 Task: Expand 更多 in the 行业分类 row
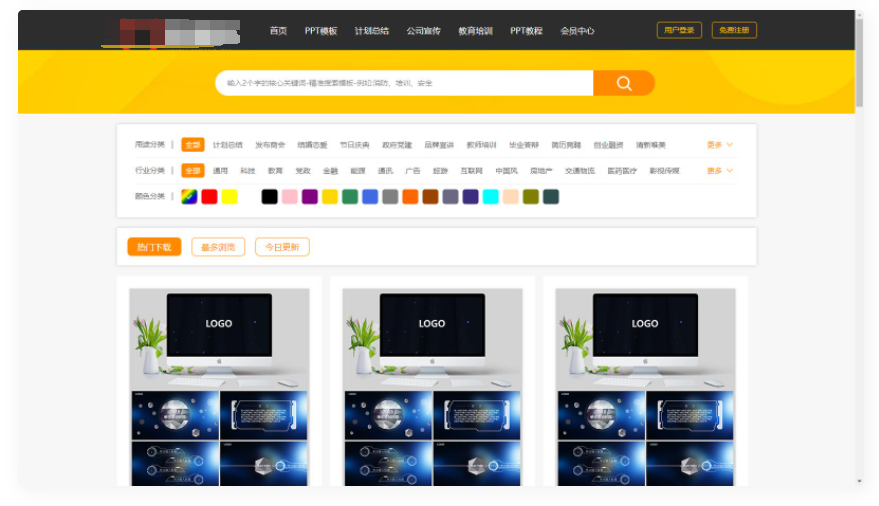click(x=719, y=171)
